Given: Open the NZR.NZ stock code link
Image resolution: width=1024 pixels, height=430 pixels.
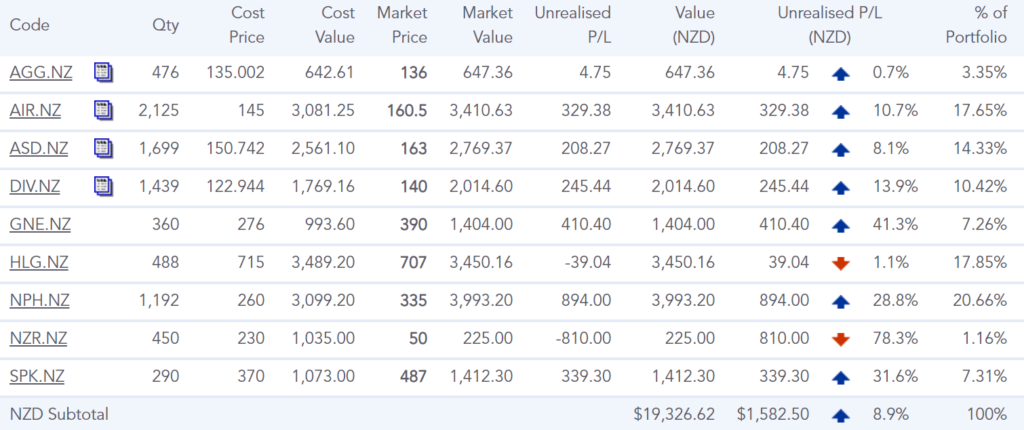Looking at the screenshot, I should (39, 338).
